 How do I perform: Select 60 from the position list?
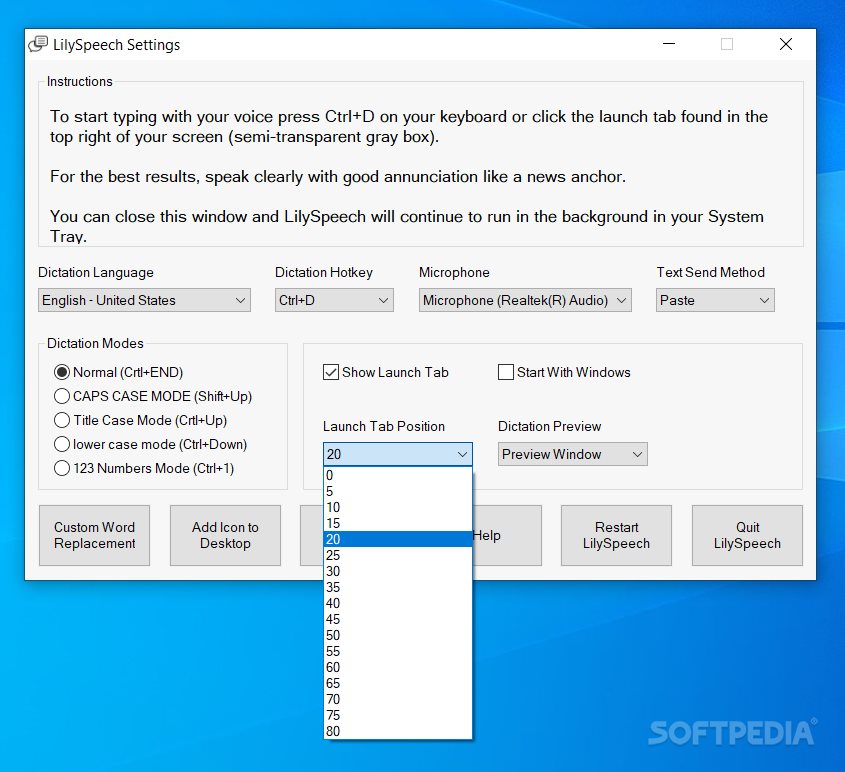398,667
